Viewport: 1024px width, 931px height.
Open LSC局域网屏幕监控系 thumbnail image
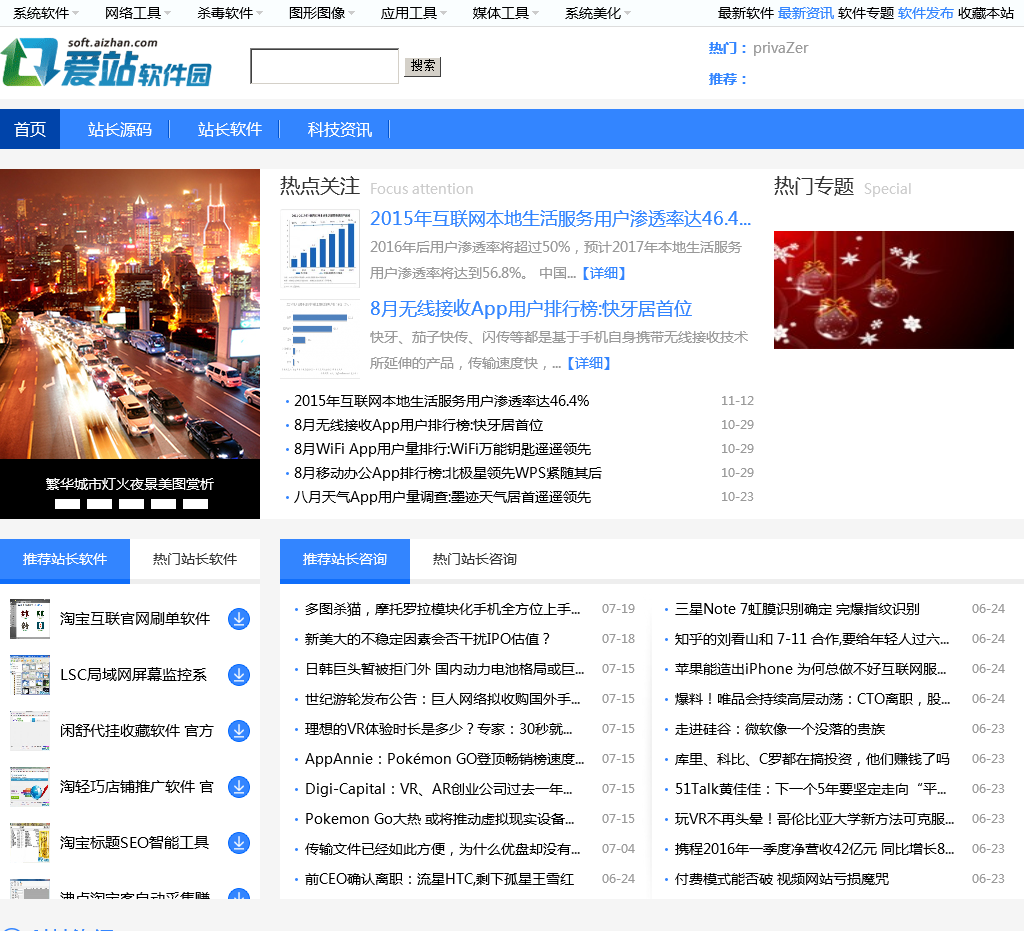point(30,674)
